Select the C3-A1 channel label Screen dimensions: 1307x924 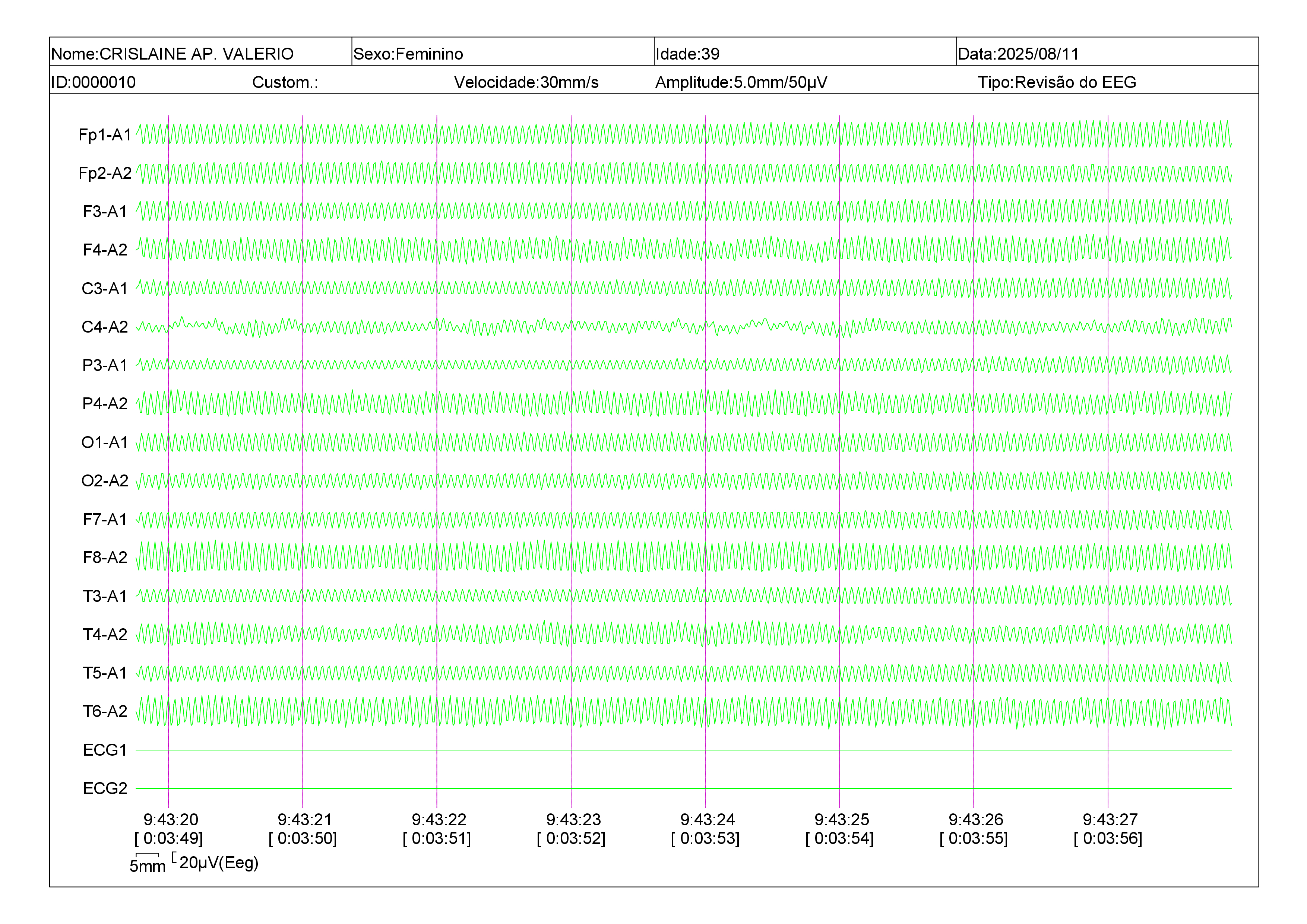(105, 289)
